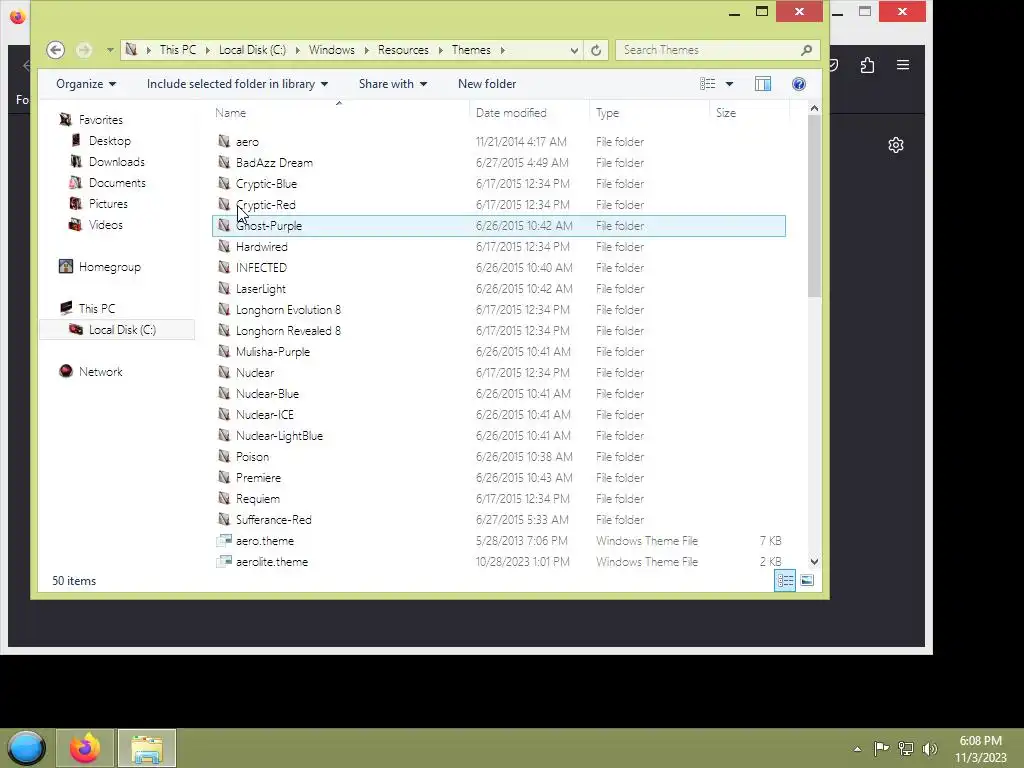
Task: Open the view options dropdown arrow
Action: point(729,84)
